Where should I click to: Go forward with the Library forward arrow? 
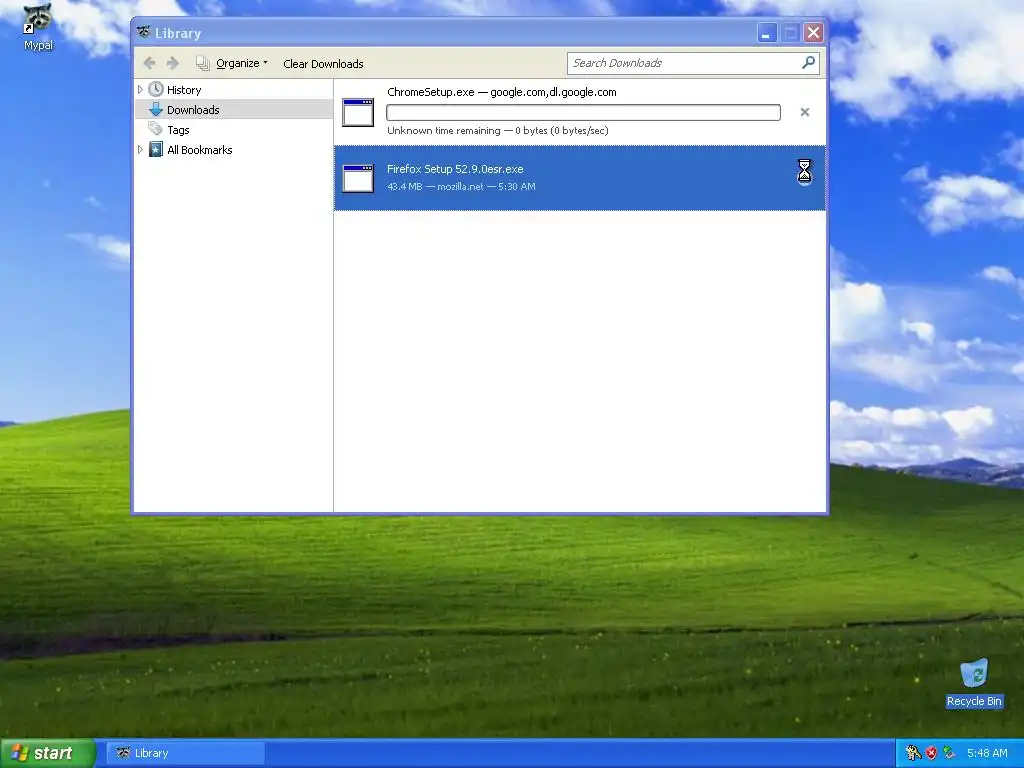pyautogui.click(x=172, y=63)
